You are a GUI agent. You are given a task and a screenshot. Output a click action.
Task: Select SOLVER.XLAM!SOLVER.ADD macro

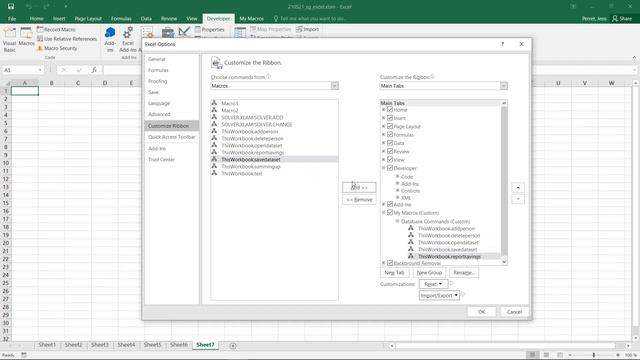click(274, 118)
